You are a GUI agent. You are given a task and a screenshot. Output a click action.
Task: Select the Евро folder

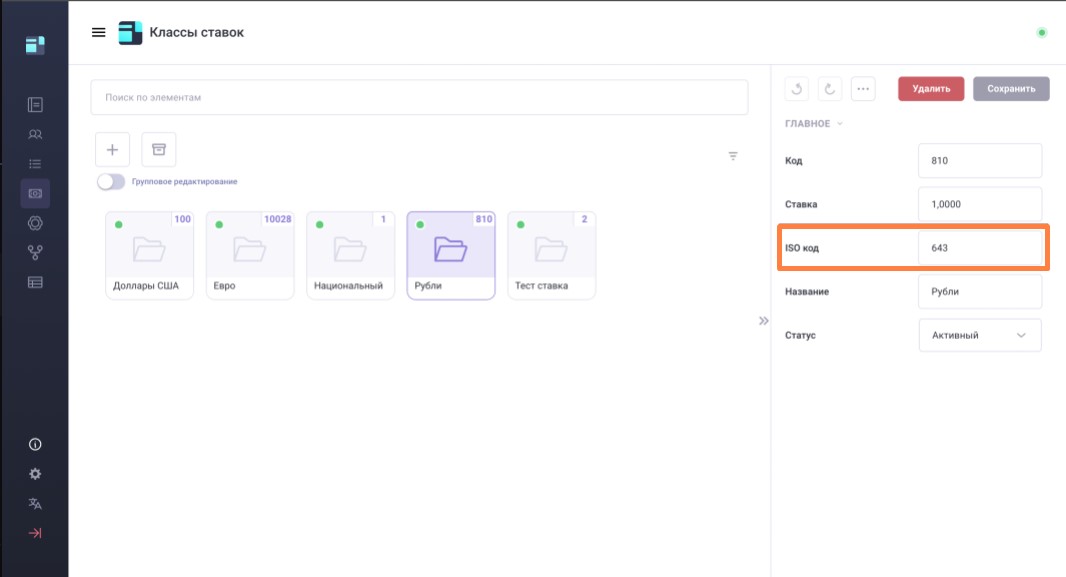(250, 255)
